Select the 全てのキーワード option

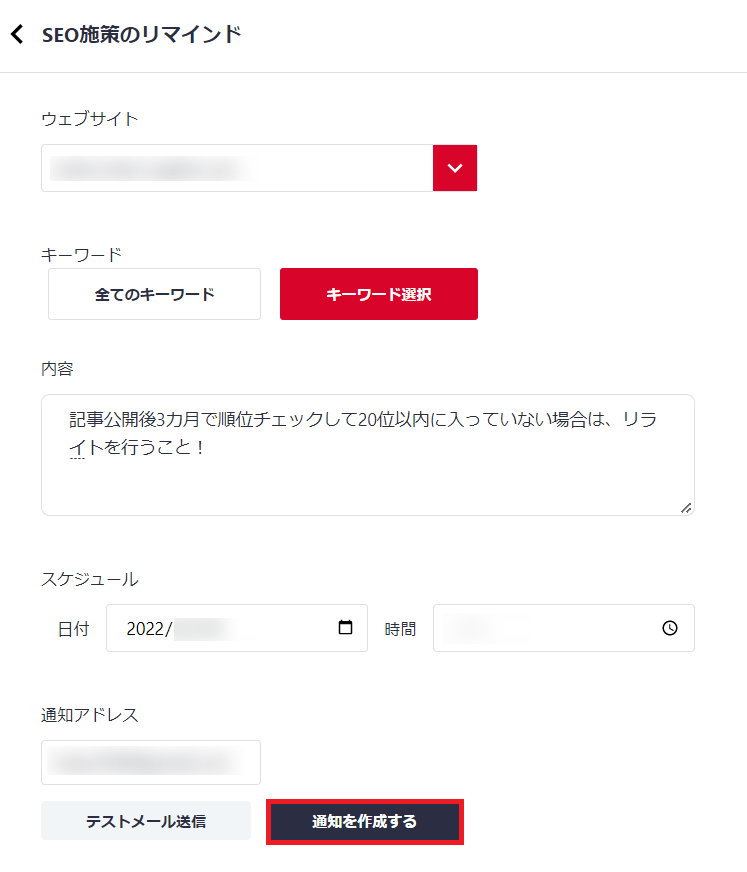(x=155, y=294)
